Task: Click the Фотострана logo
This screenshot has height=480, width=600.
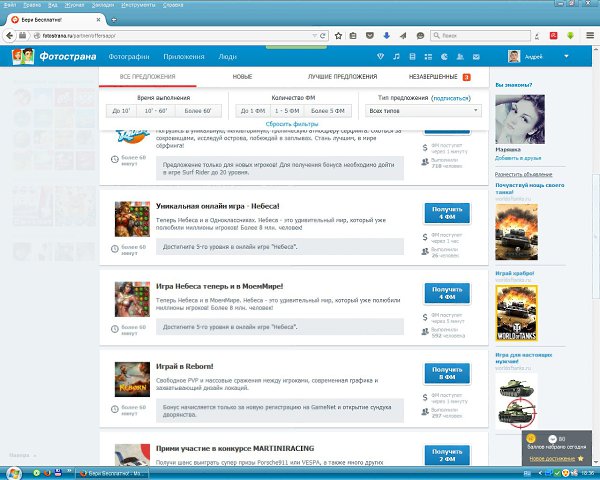Action: [54, 56]
